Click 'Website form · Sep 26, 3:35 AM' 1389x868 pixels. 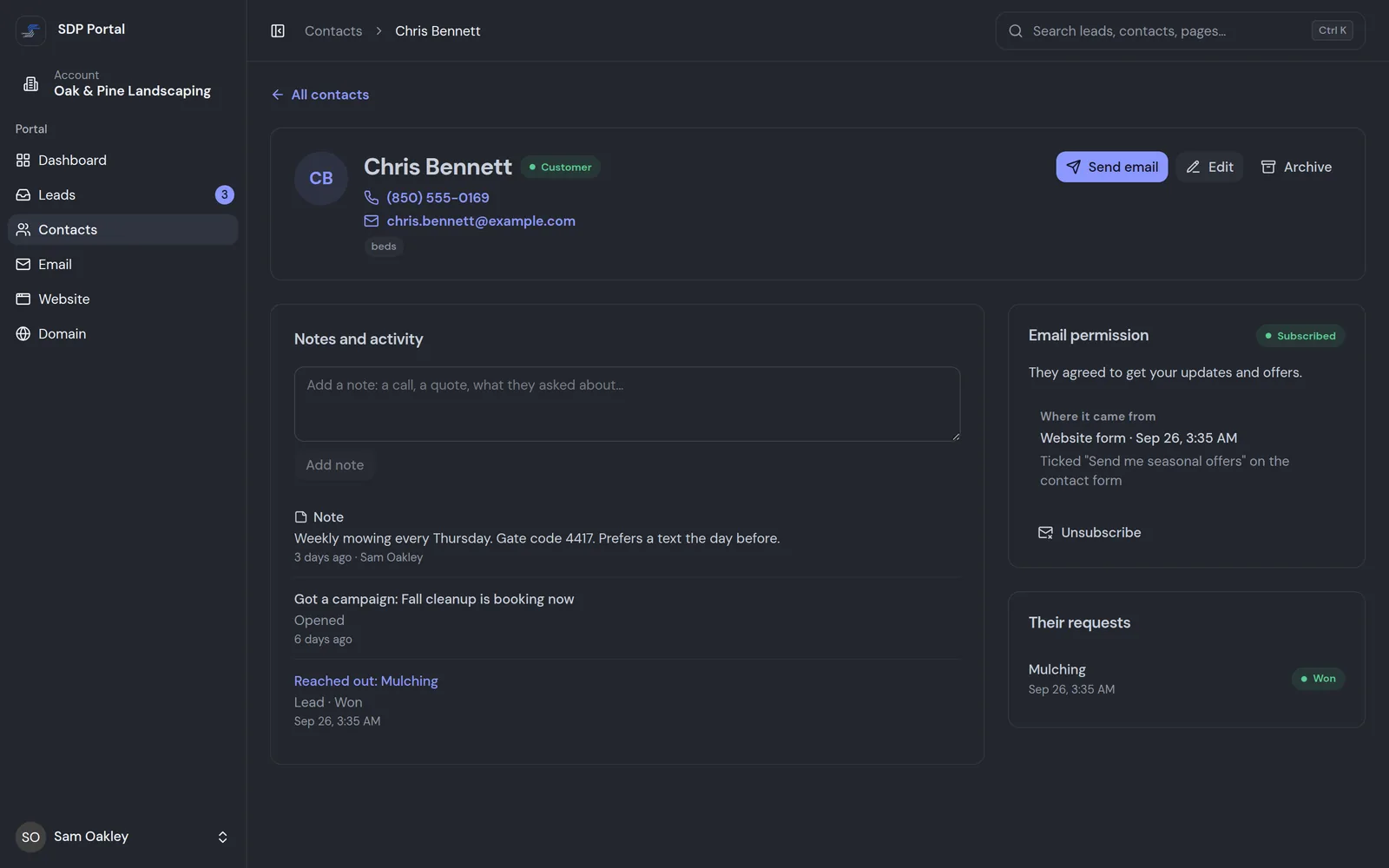click(x=1138, y=438)
